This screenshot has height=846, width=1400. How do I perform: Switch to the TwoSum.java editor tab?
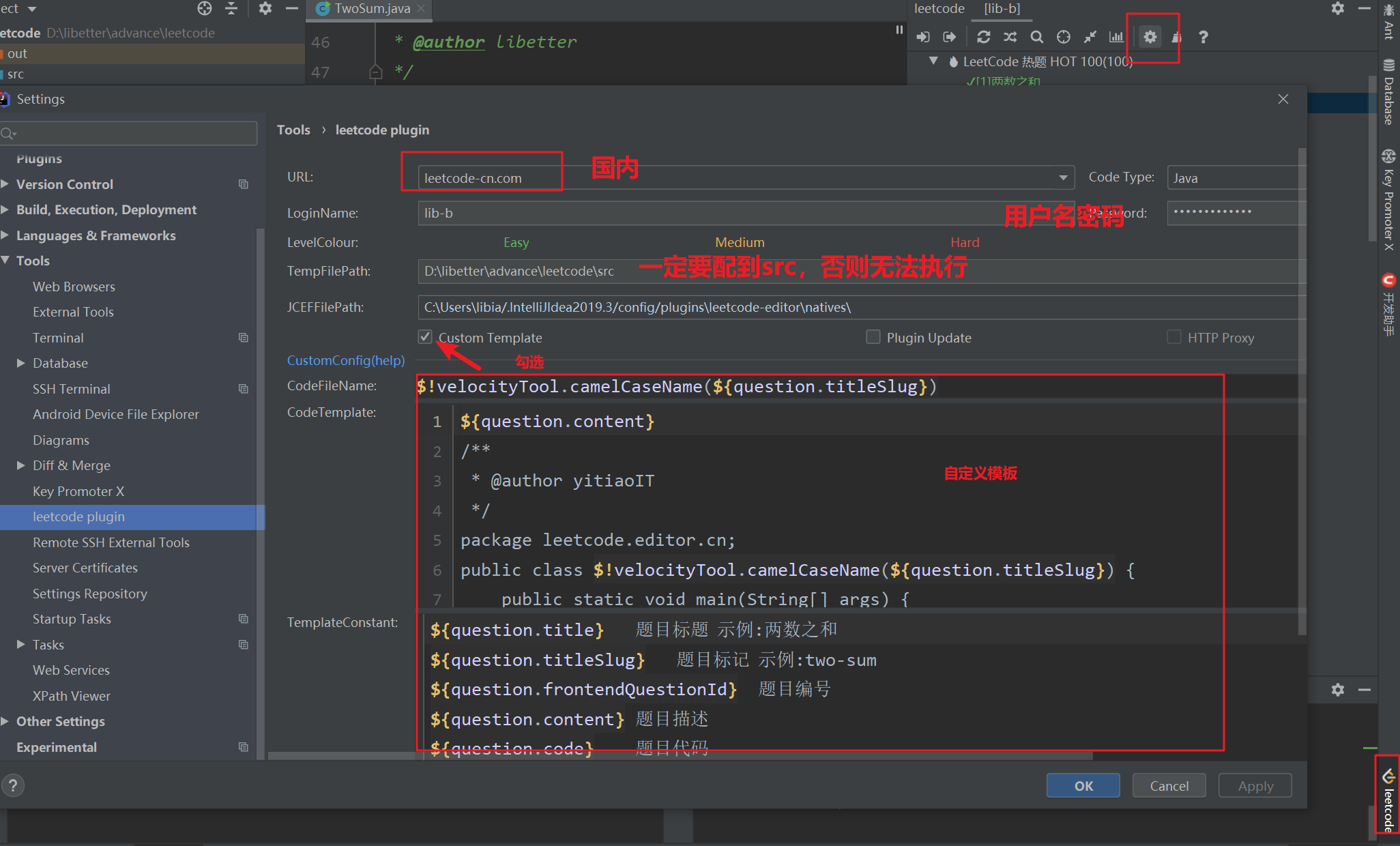[372, 9]
